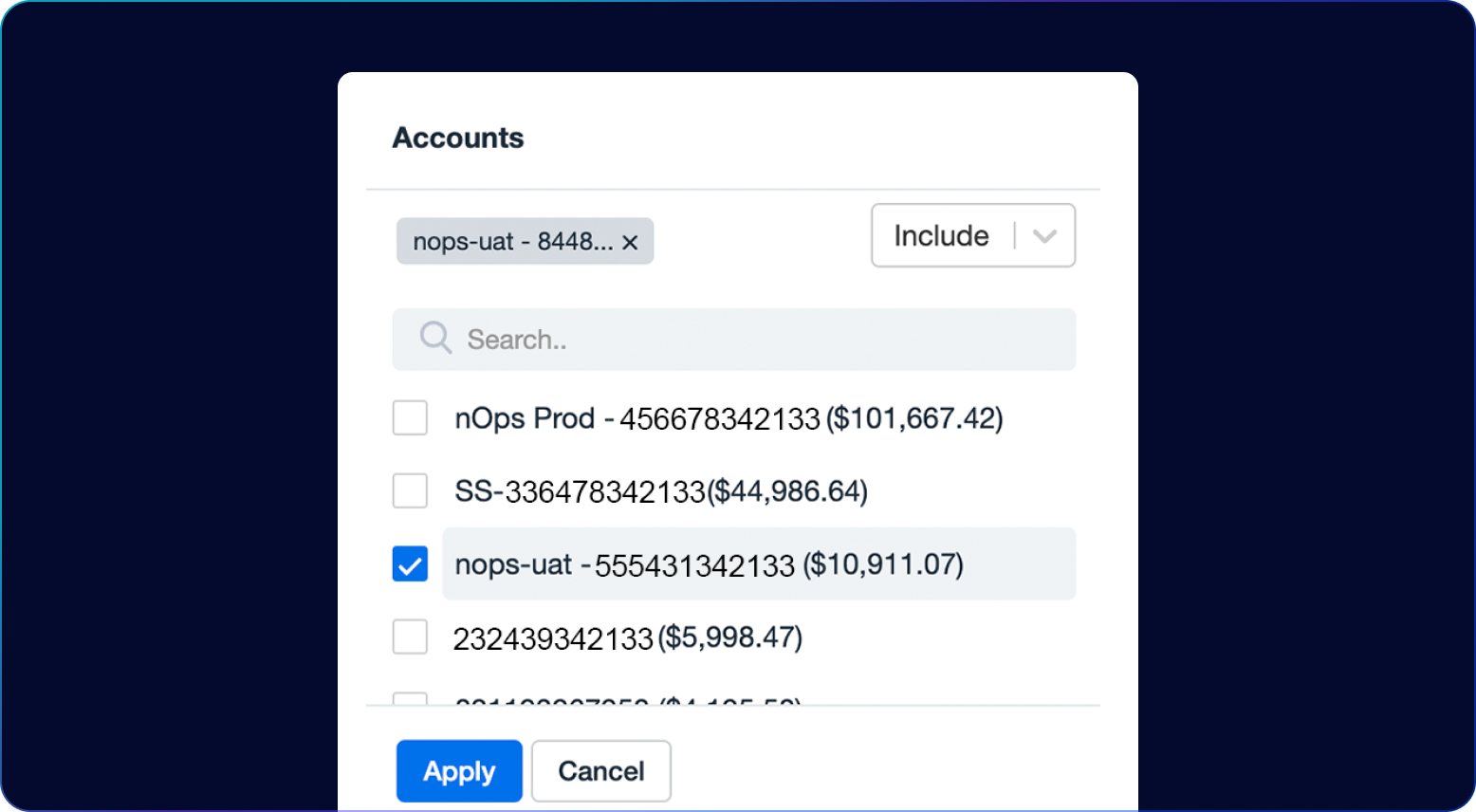Click the magnifying glass search icon
The height and width of the screenshot is (812, 1476).
pyautogui.click(x=435, y=338)
